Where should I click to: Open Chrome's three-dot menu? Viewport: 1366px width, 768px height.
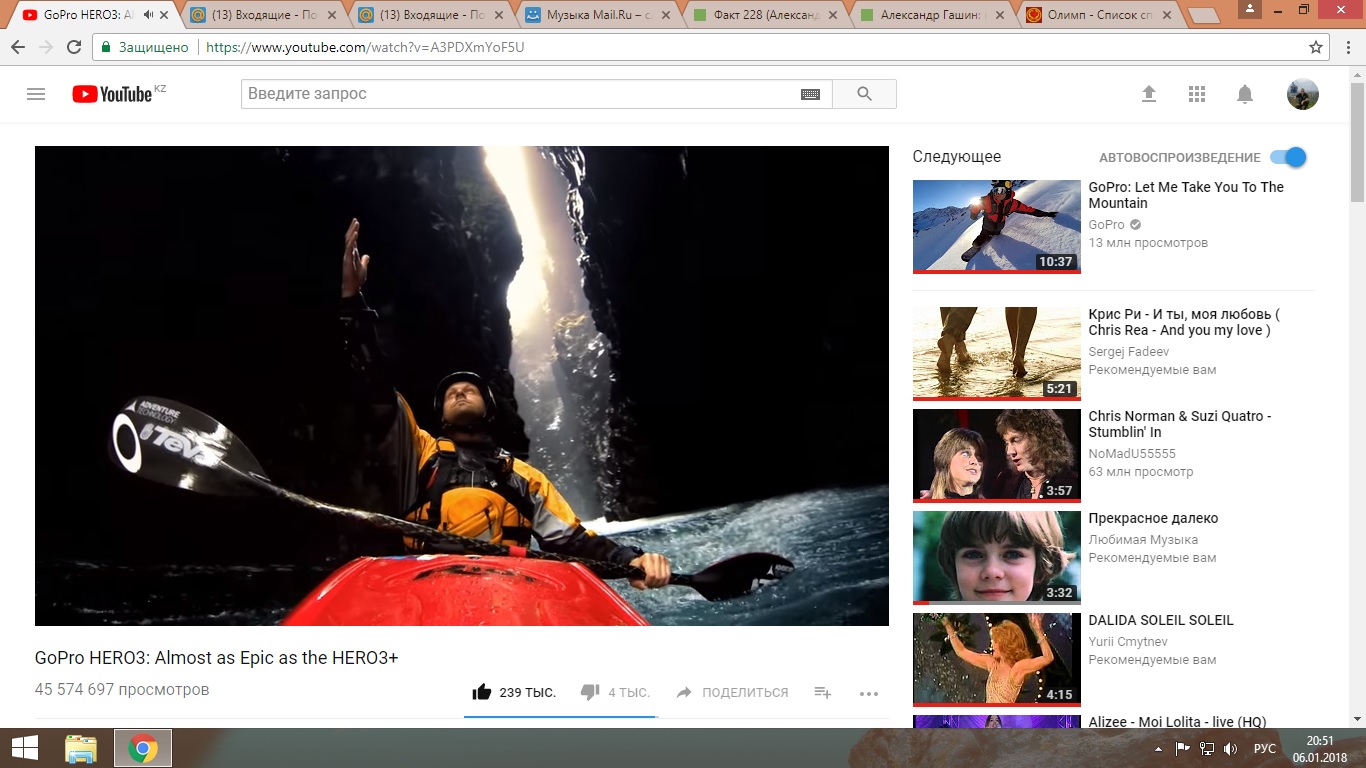click(x=1348, y=47)
